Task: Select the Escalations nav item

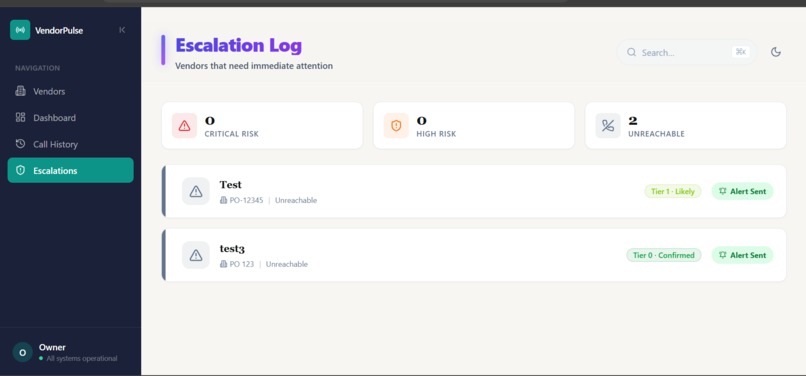Action: pos(70,170)
